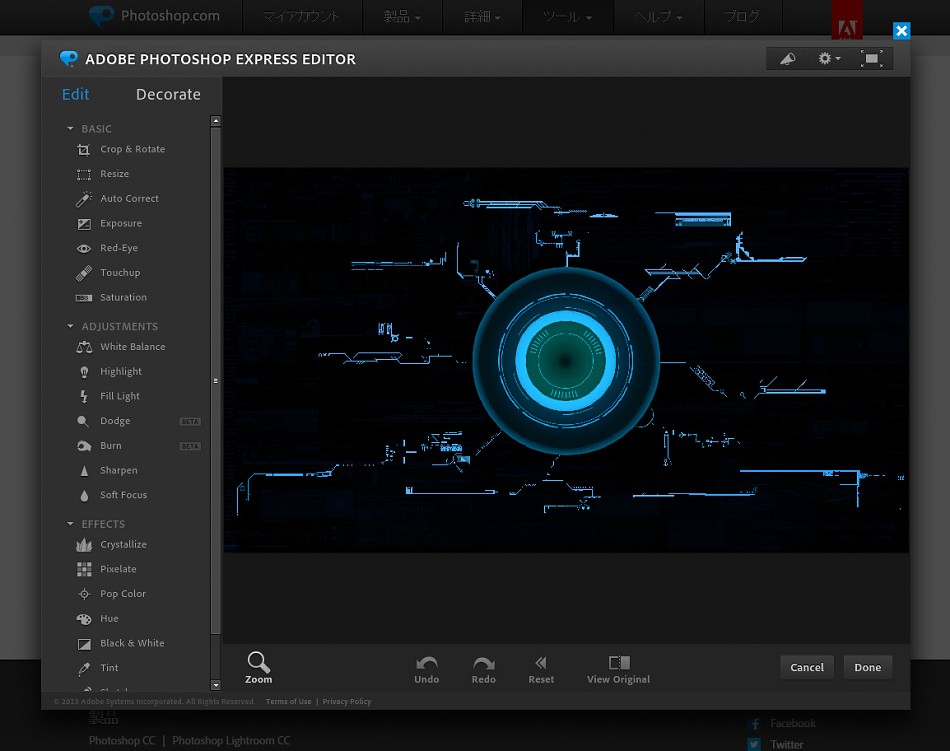Collapse the BASIC section
This screenshot has height=751, width=950.
(x=70, y=129)
